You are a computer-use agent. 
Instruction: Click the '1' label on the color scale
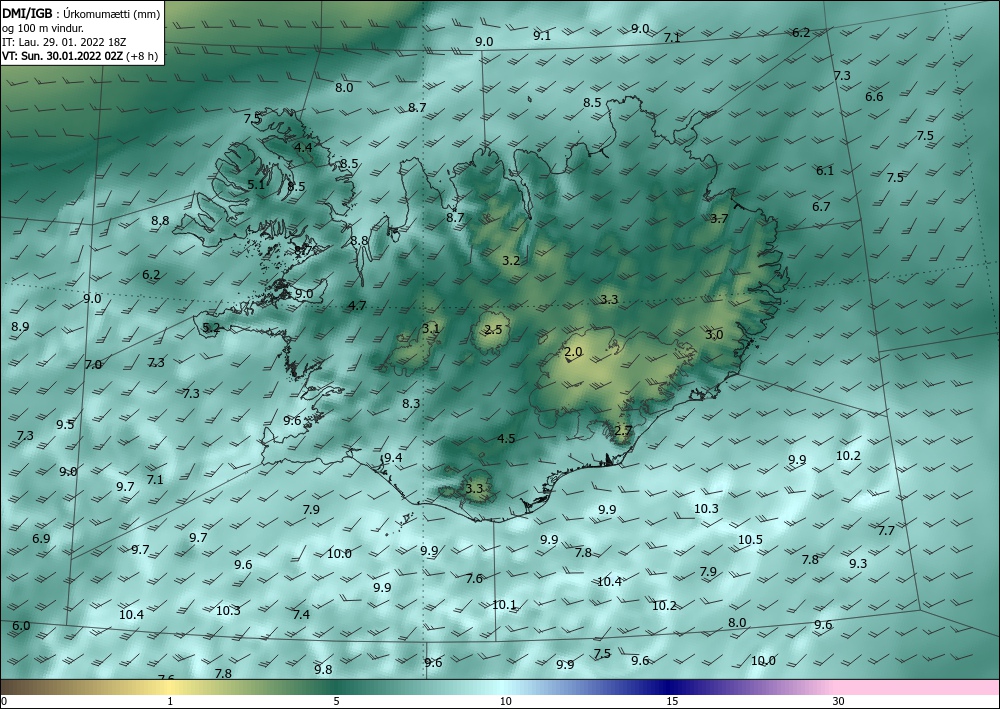coord(170,701)
